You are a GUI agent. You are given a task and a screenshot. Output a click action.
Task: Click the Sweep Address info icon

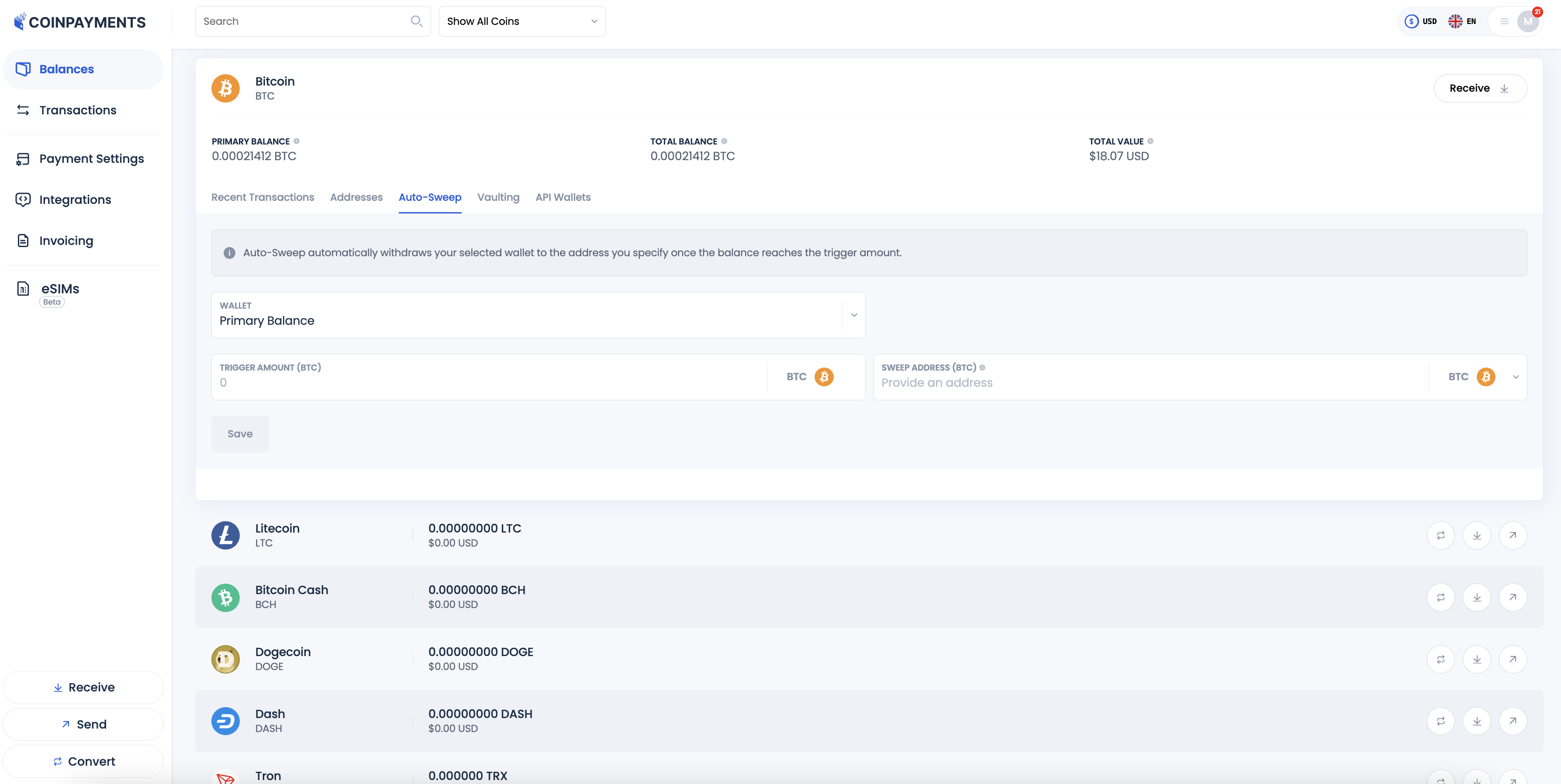[982, 368]
